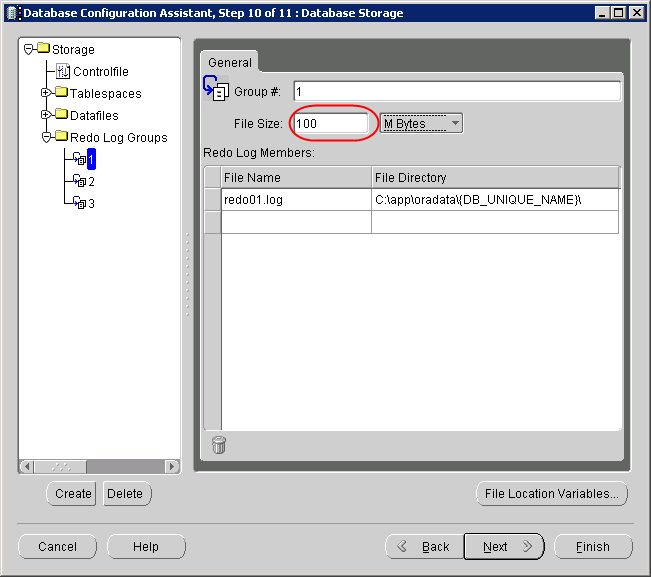651x577 pixels.
Task: Select the blank second row's header cell
Action: pos(213,222)
